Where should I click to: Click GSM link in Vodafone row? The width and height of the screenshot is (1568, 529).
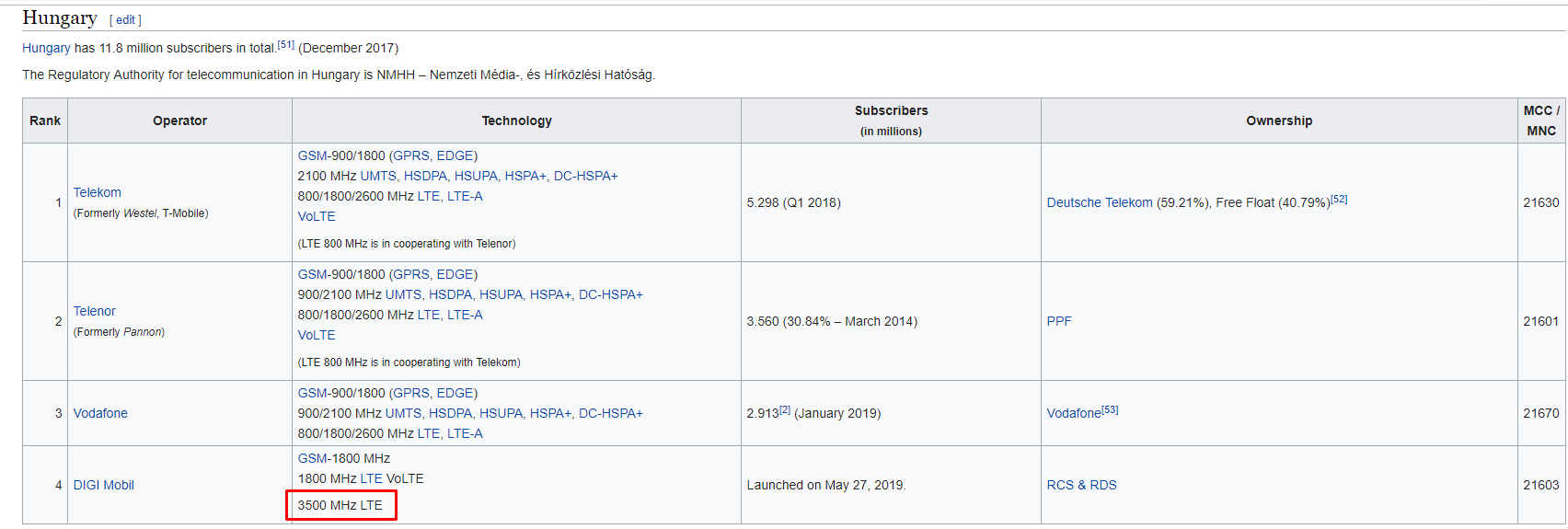313,393
